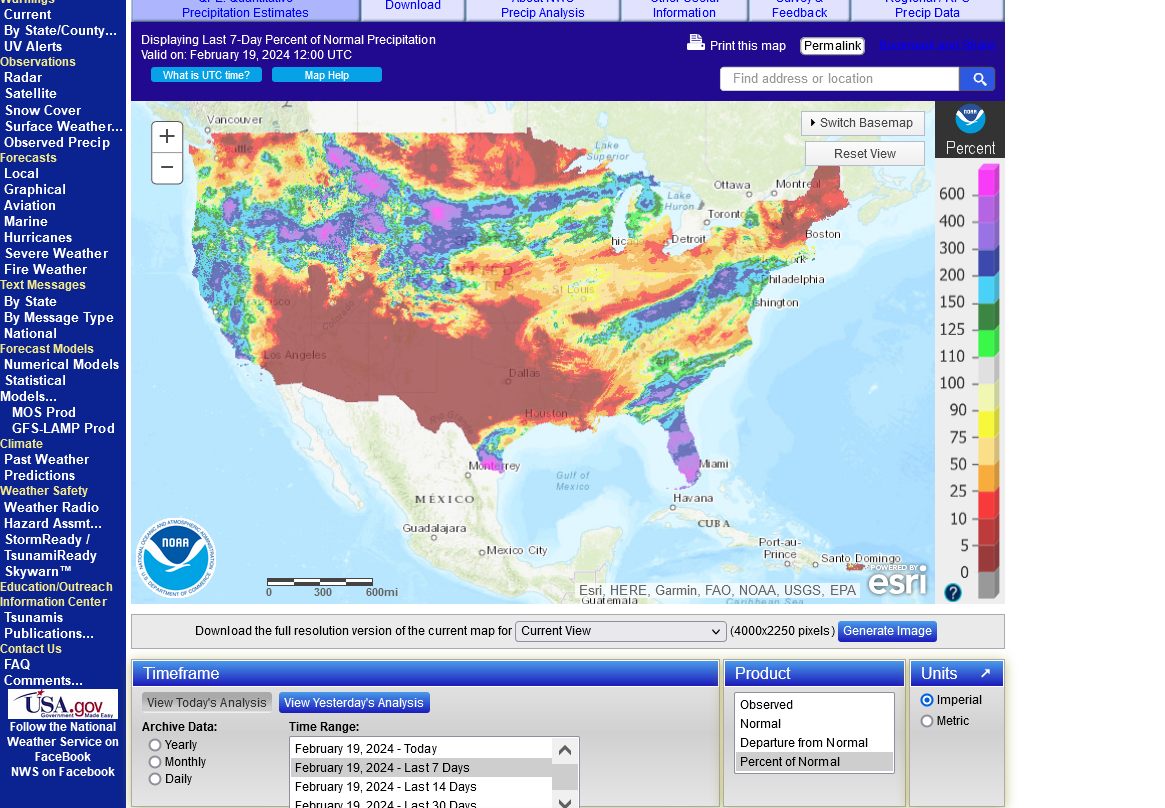The width and height of the screenshot is (1165, 808).
Task: Open Fire Weather sidebar link
Action: click(46, 270)
